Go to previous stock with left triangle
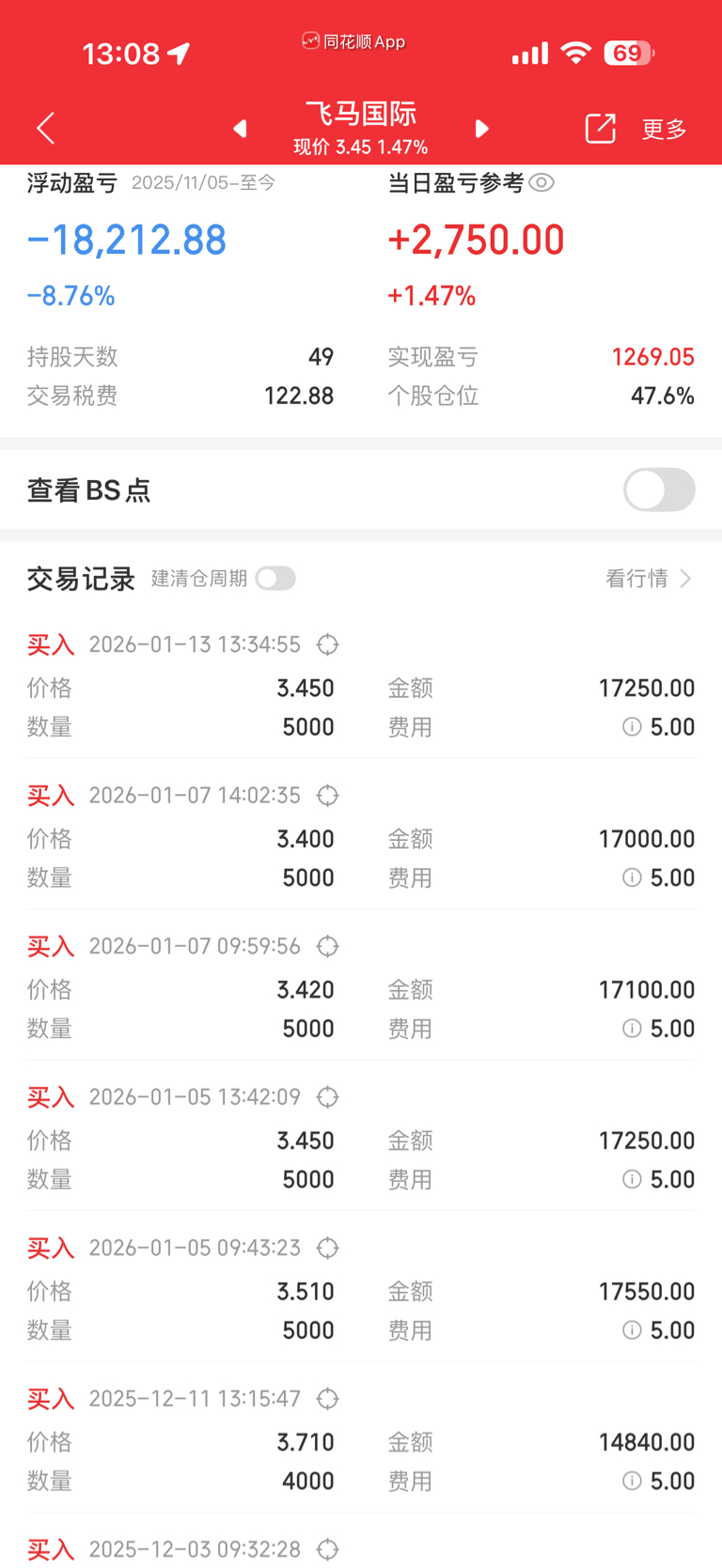722x1568 pixels. 240,128
